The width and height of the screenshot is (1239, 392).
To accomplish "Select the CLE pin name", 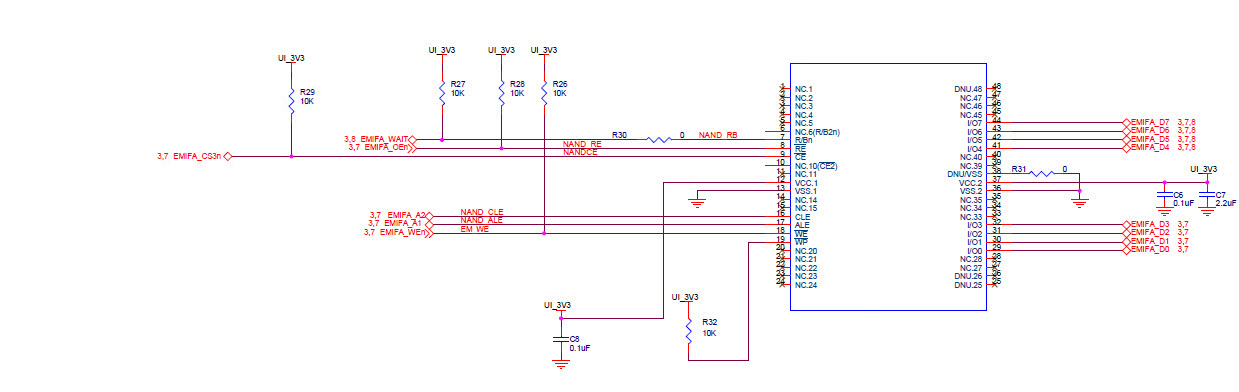I will pos(802,217).
